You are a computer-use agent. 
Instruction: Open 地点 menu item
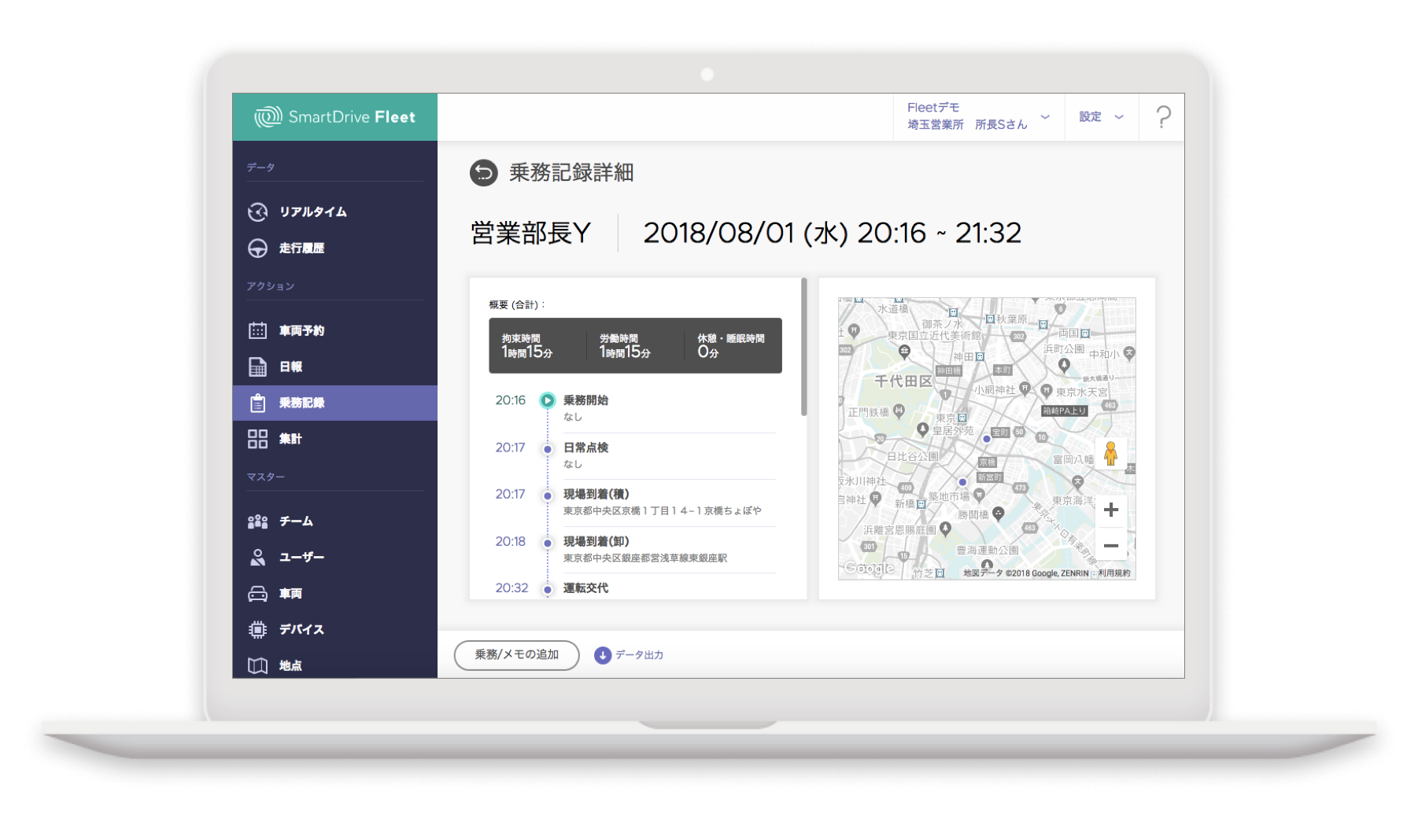335,665
